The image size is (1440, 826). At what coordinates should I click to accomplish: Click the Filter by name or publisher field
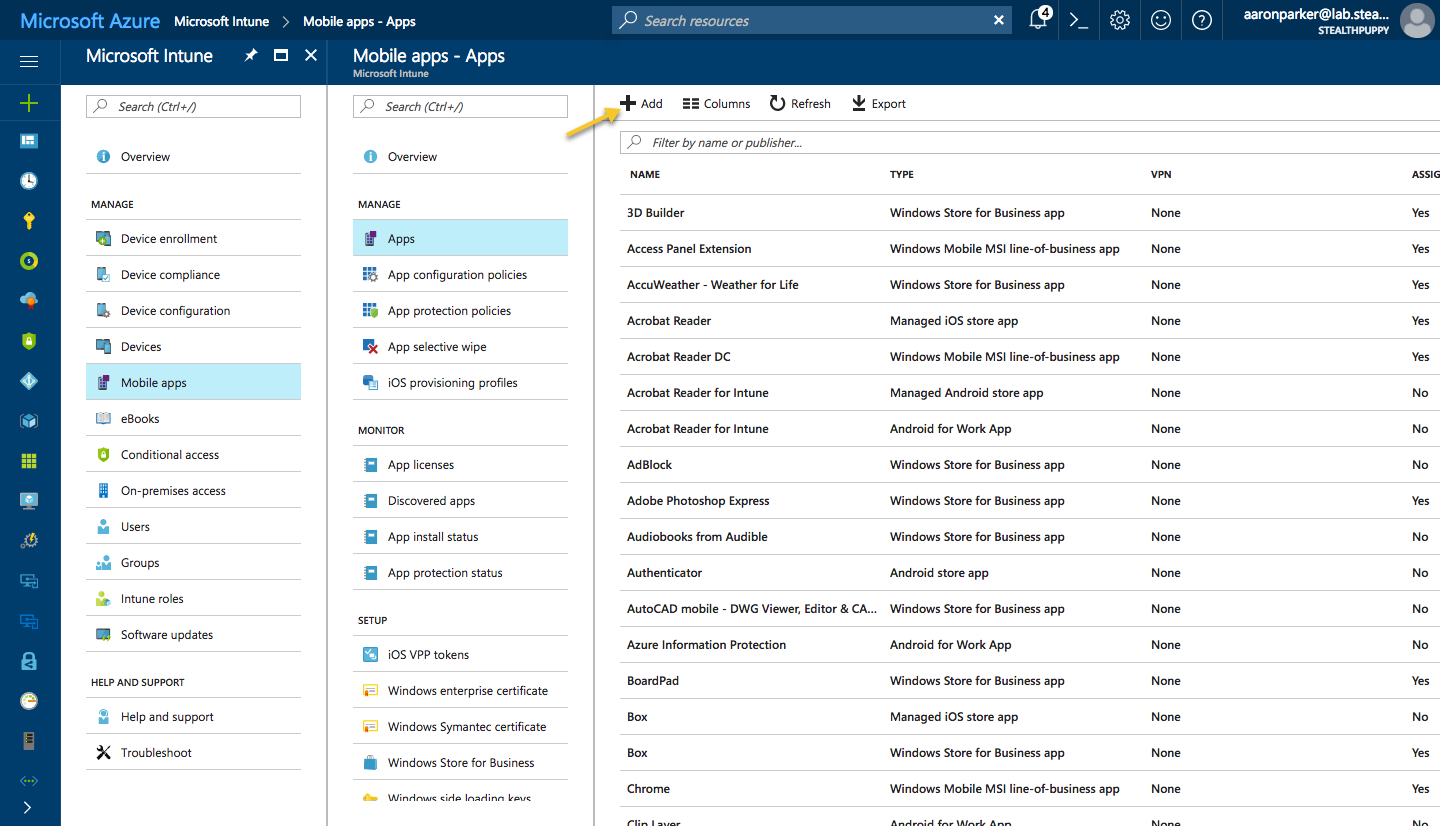click(1030, 143)
